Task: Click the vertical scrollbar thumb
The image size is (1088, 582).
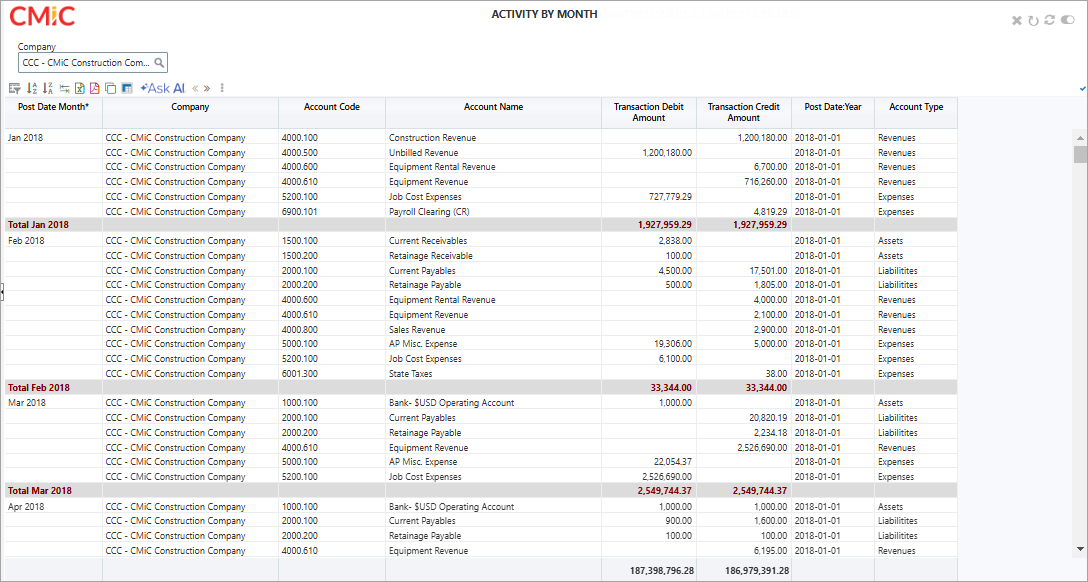Action: (1080, 154)
